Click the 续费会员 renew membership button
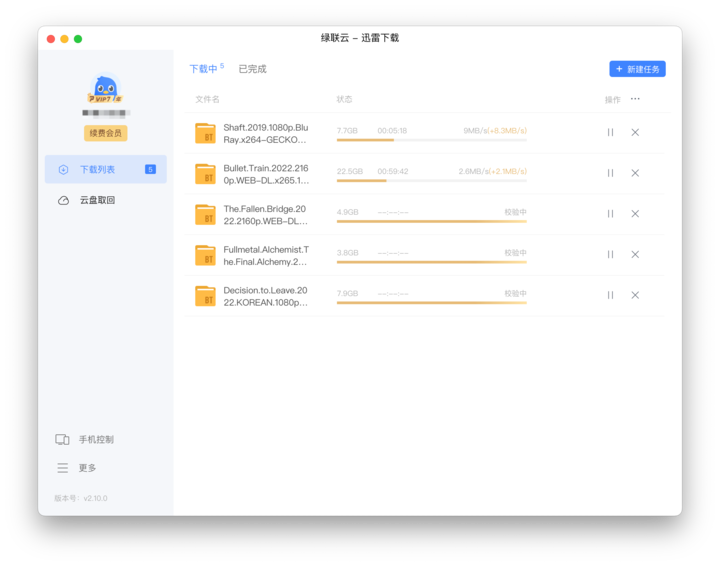The image size is (720, 566). point(106,133)
